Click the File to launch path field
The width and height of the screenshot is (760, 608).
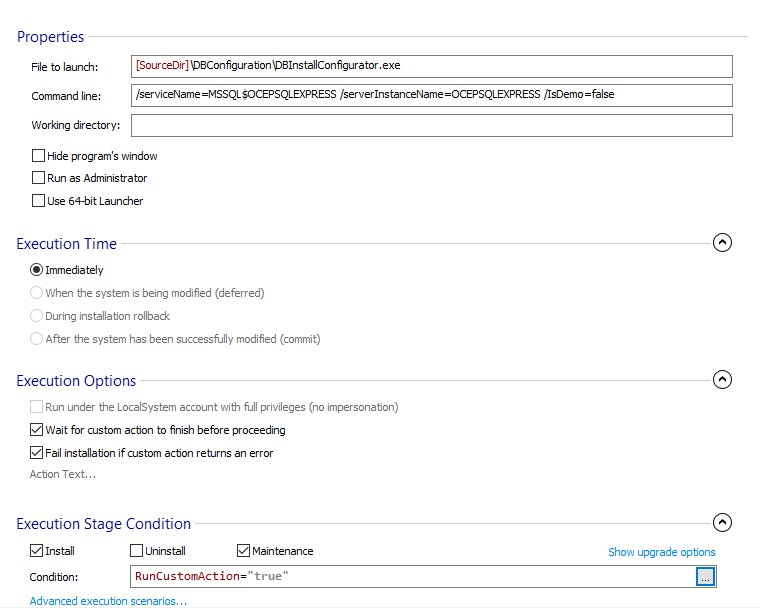pyautogui.click(x=430, y=66)
